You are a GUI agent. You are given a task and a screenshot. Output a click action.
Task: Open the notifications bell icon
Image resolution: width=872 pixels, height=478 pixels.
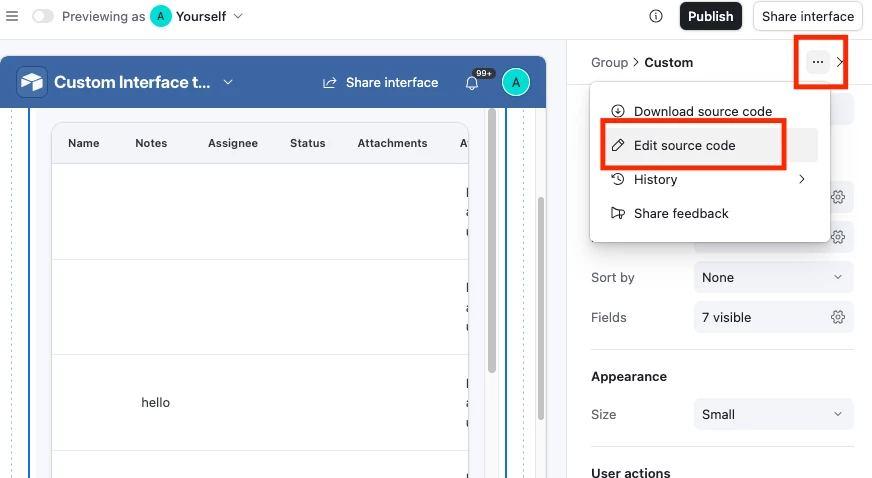pos(472,83)
